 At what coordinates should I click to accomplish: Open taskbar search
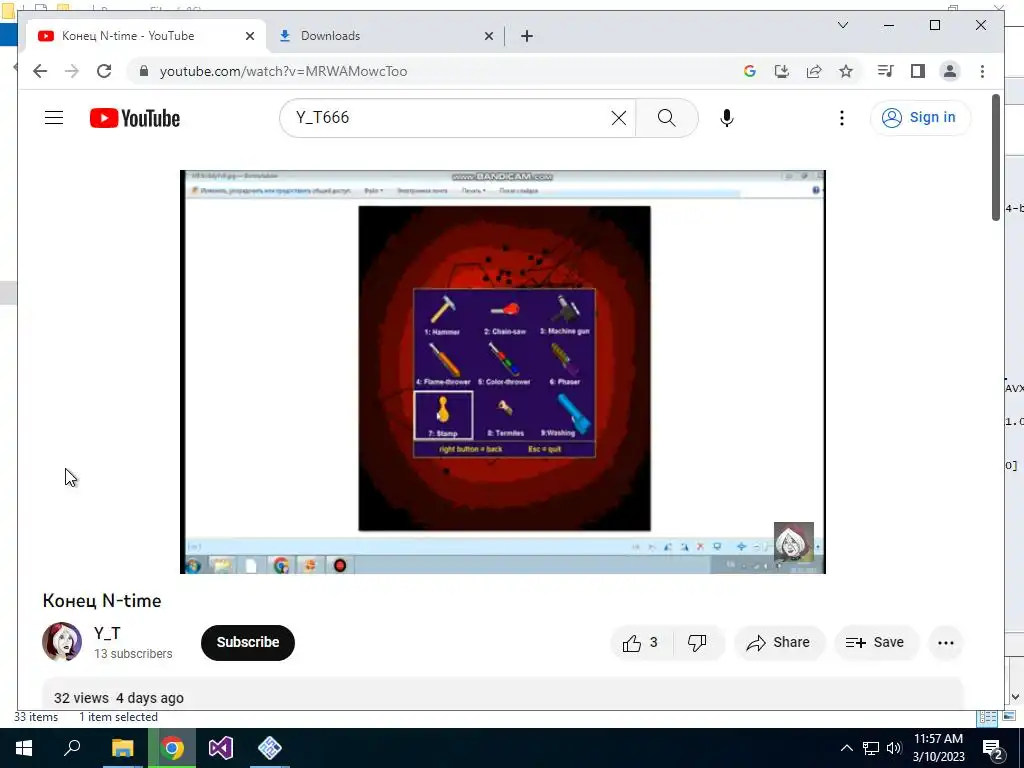[x=72, y=748]
